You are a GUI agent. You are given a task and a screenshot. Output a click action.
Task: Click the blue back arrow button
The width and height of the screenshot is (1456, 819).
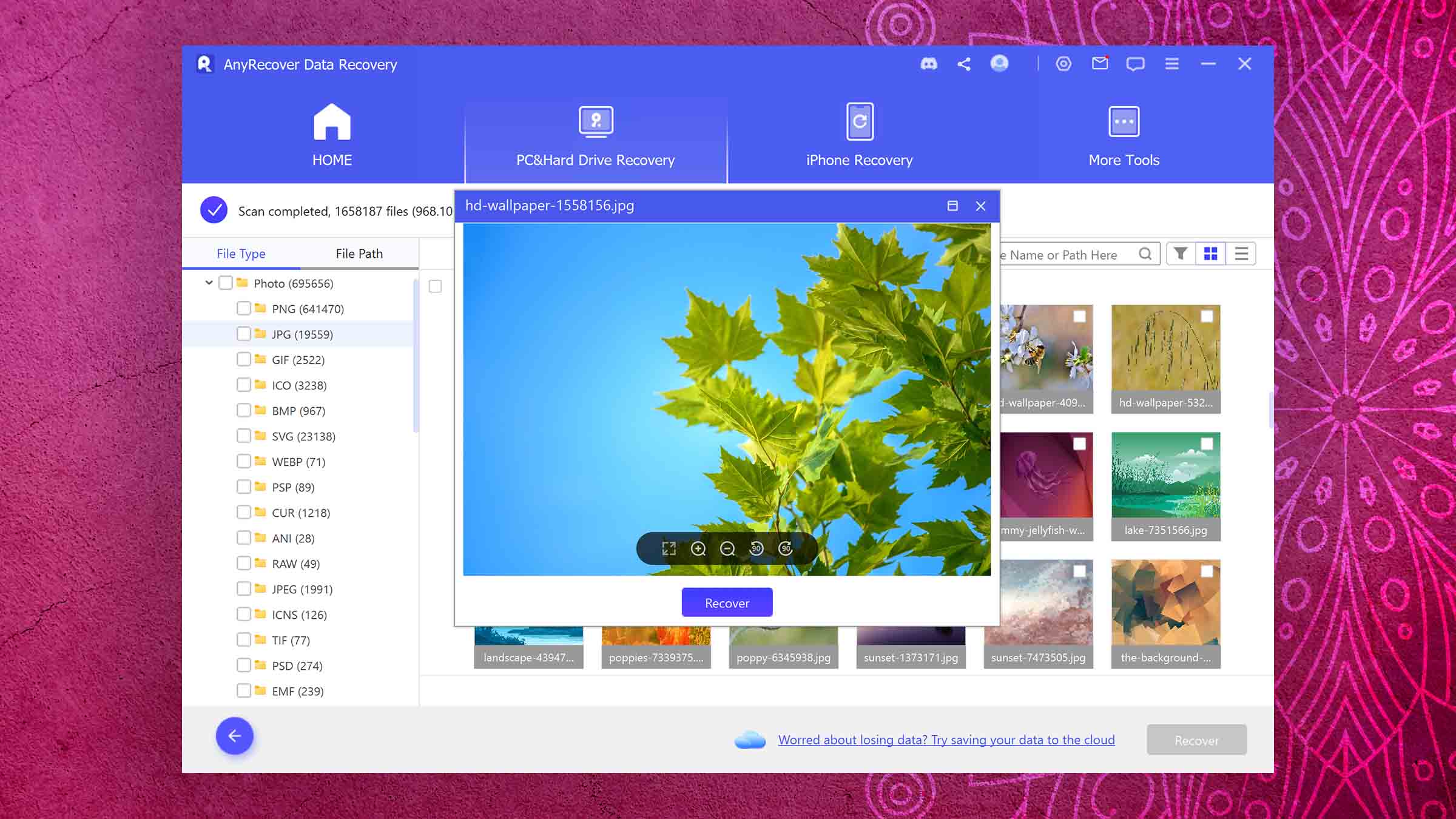click(x=234, y=736)
